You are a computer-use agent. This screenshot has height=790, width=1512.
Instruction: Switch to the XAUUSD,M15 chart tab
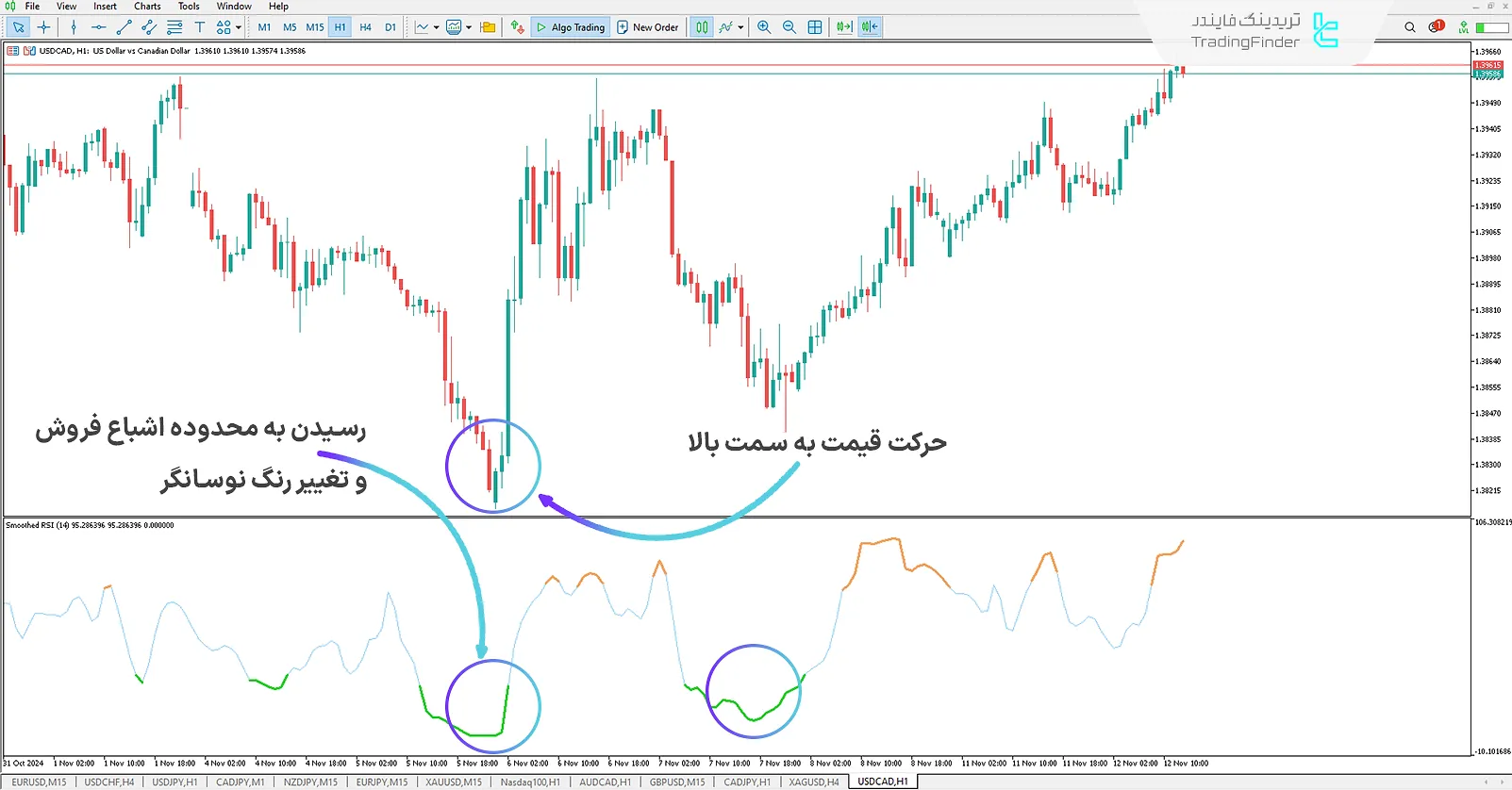click(x=453, y=782)
